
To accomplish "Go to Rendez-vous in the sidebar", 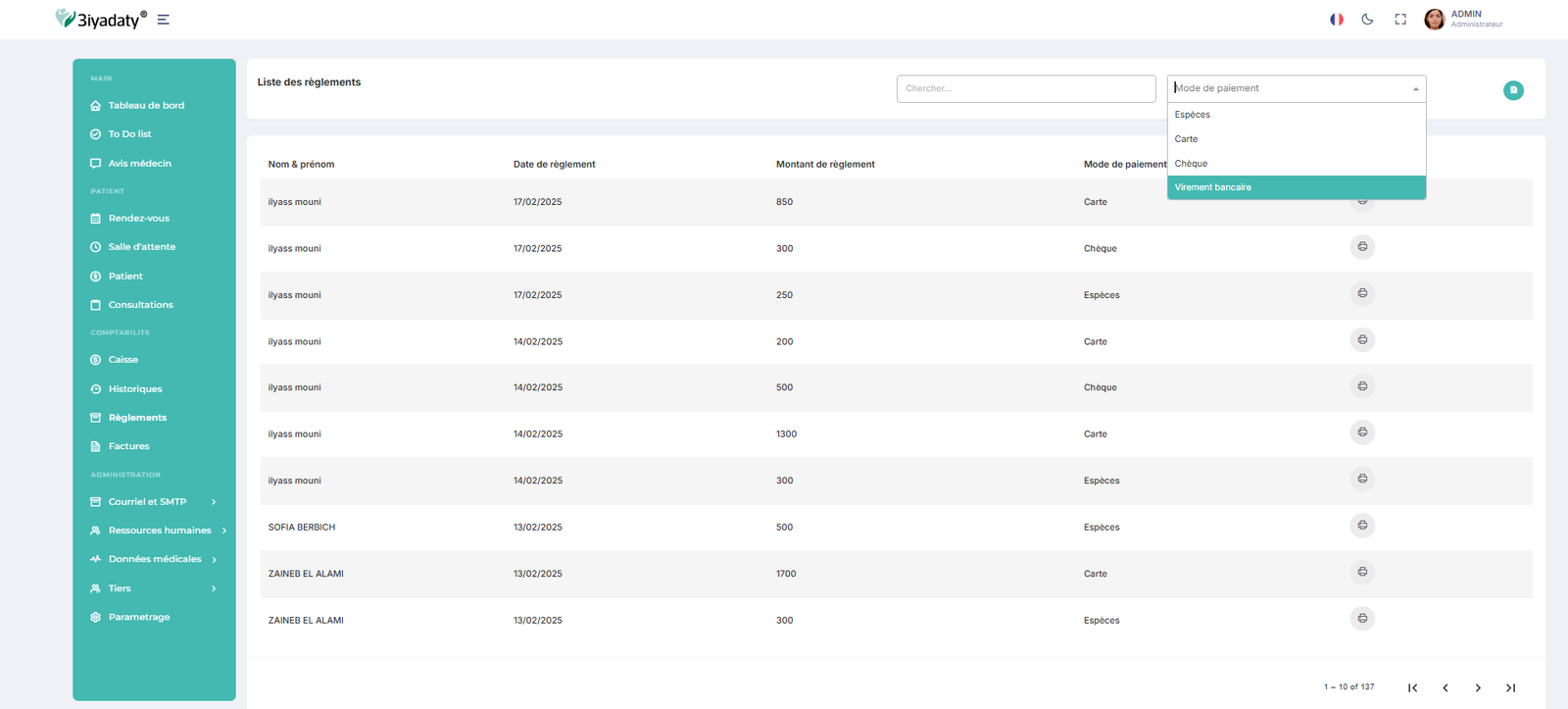I will coord(138,219).
